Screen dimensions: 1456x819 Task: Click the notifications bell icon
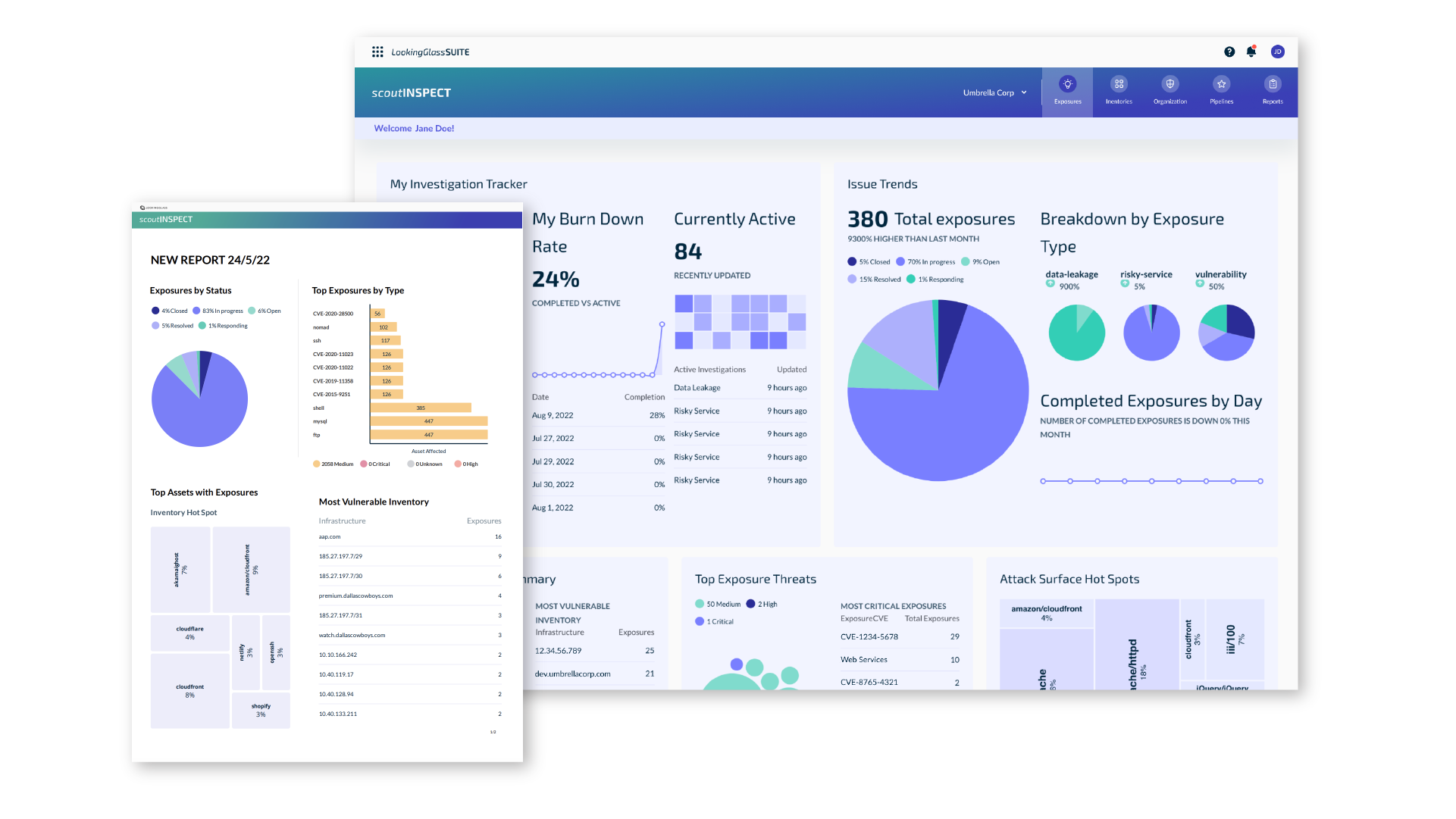1251,51
